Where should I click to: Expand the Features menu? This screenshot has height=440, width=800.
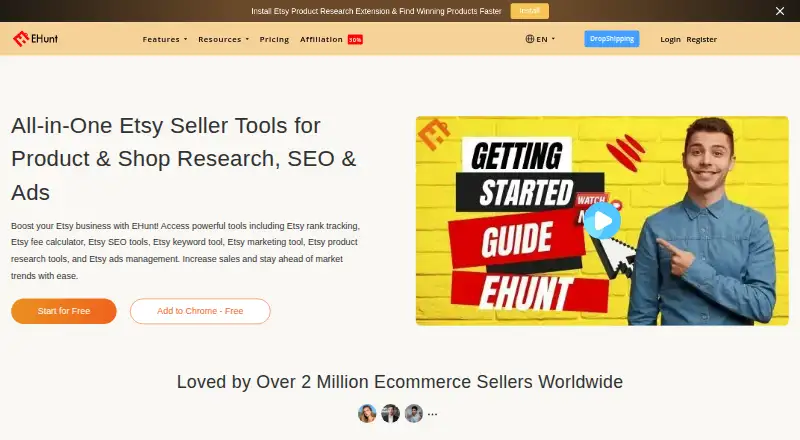[165, 39]
